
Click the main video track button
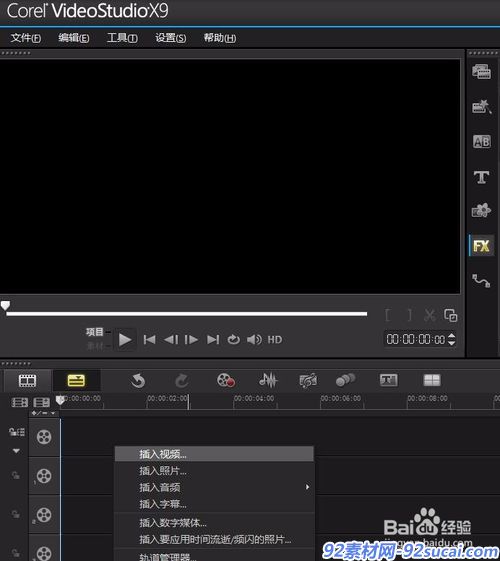pos(44,437)
